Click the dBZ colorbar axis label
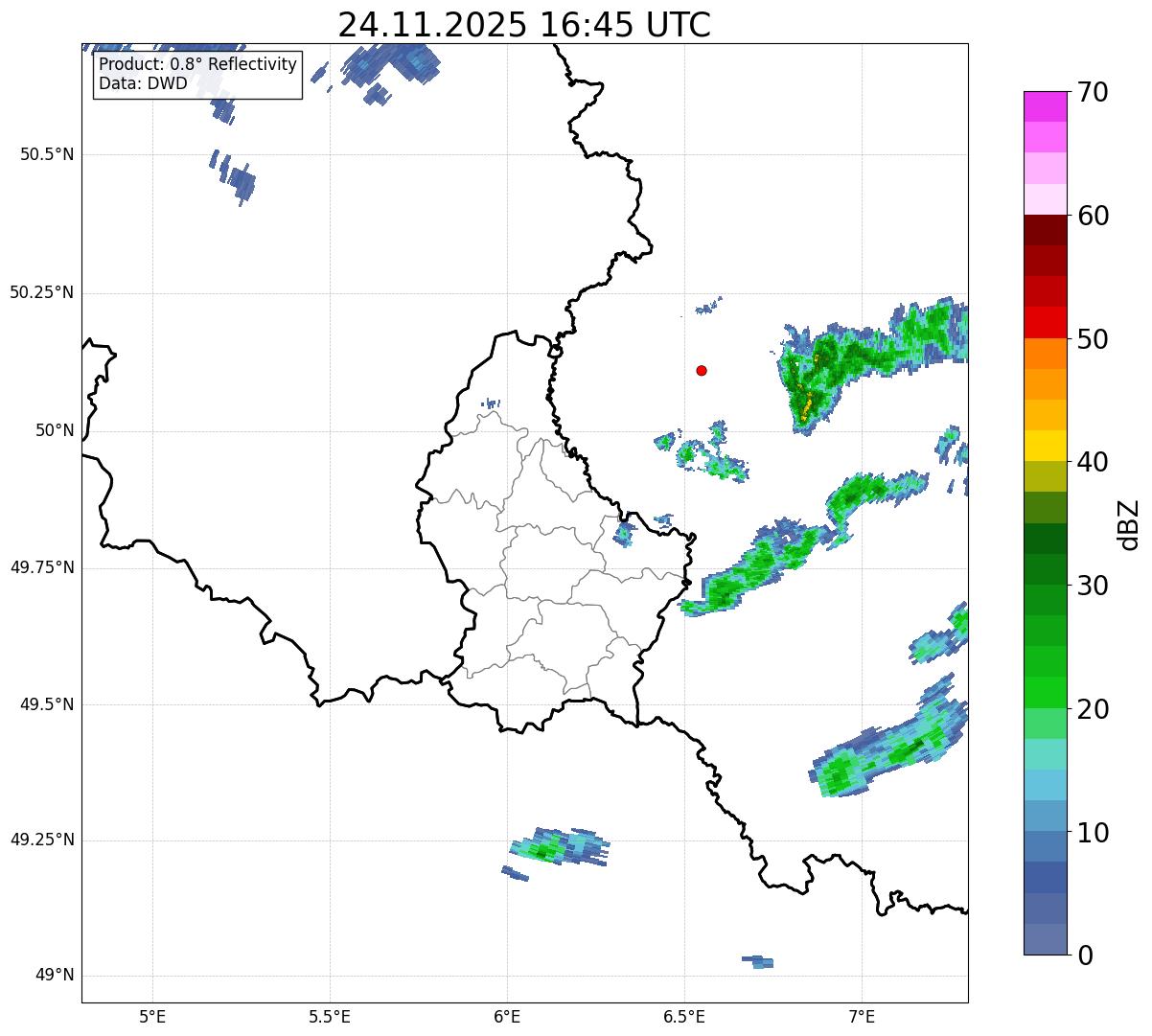The height and width of the screenshot is (1036, 1152). 1129,524
